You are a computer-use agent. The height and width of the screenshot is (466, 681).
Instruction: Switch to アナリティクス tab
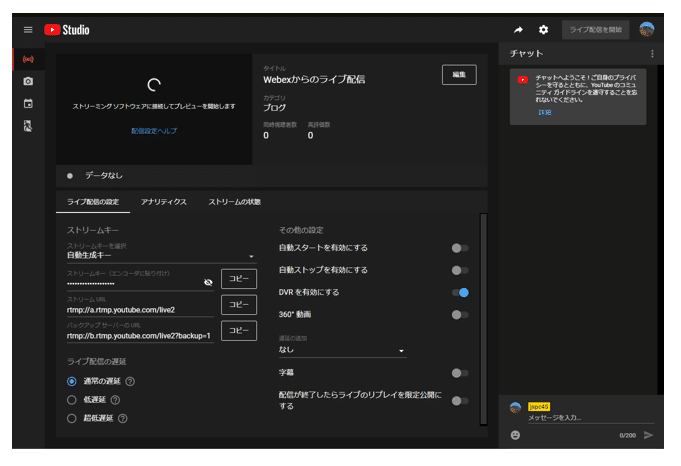point(164,202)
